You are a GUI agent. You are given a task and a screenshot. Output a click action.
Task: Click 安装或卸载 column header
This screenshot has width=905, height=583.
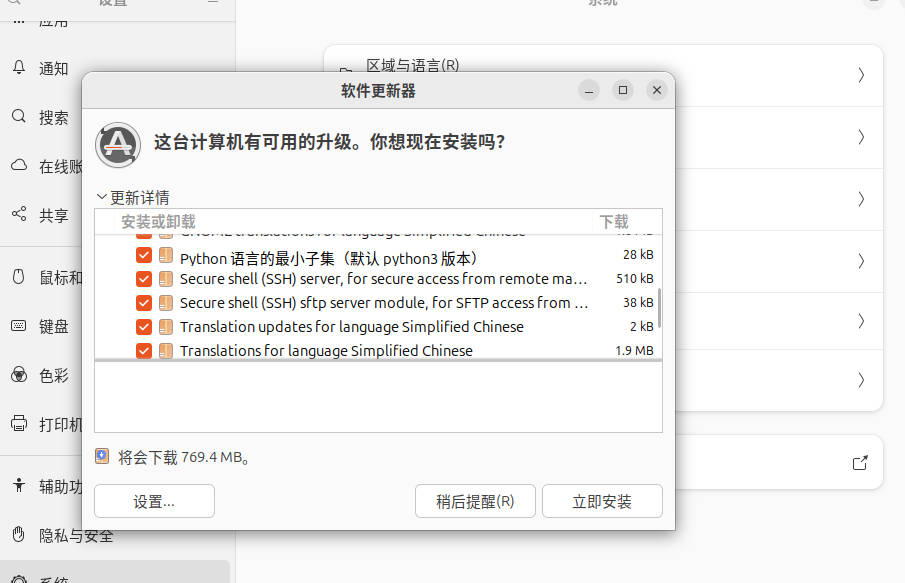click(158, 222)
